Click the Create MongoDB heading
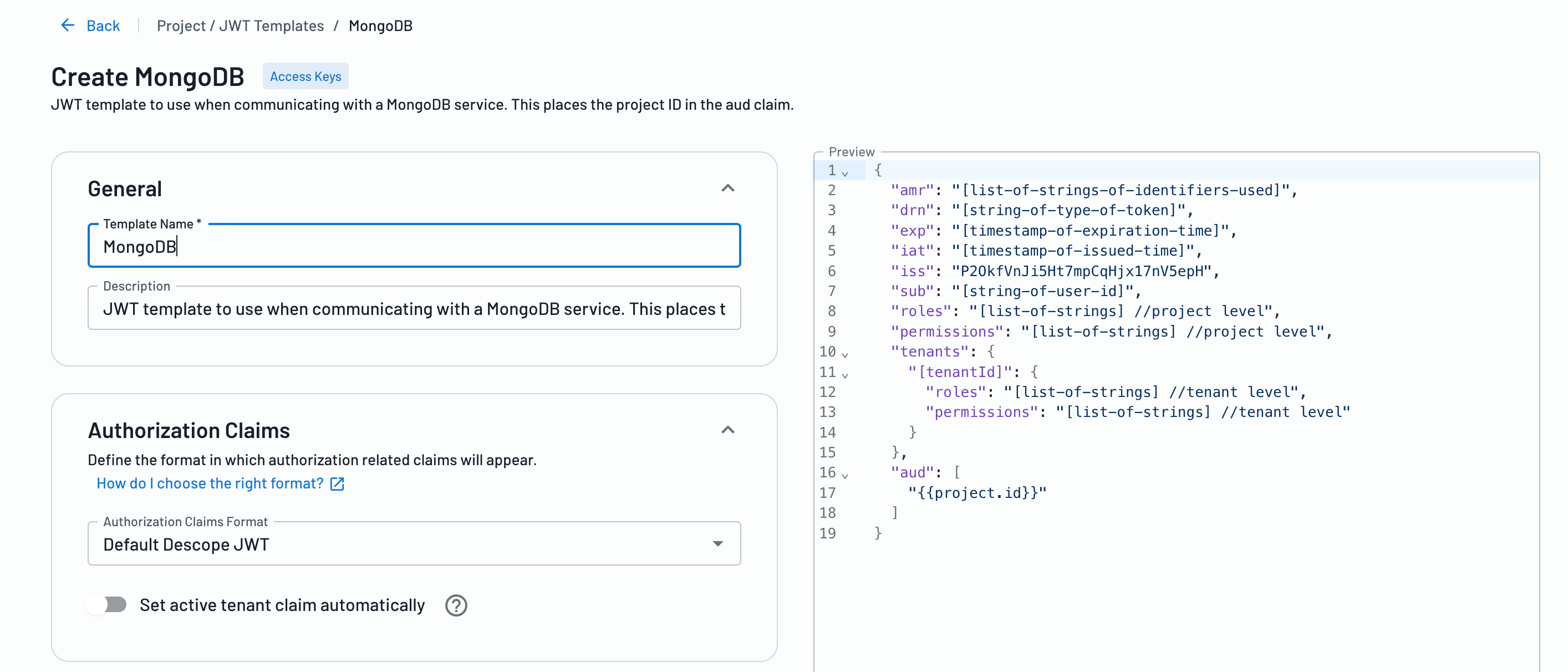 click(147, 77)
